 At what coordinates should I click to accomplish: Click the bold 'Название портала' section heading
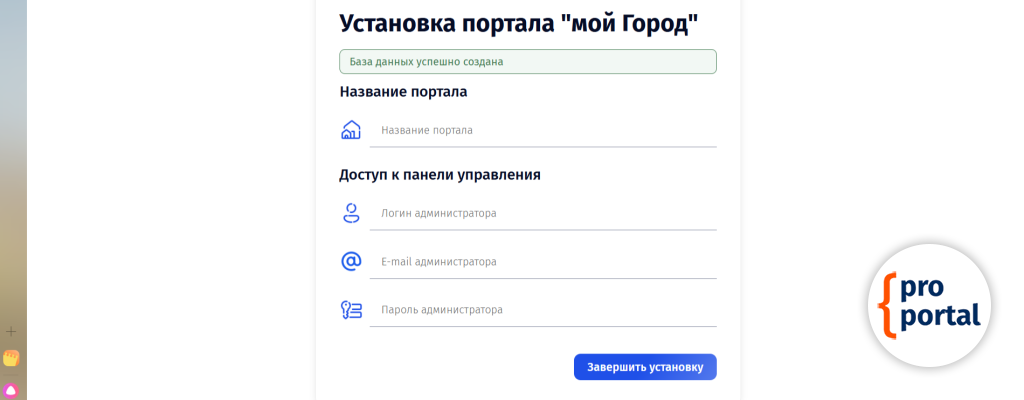click(x=403, y=92)
